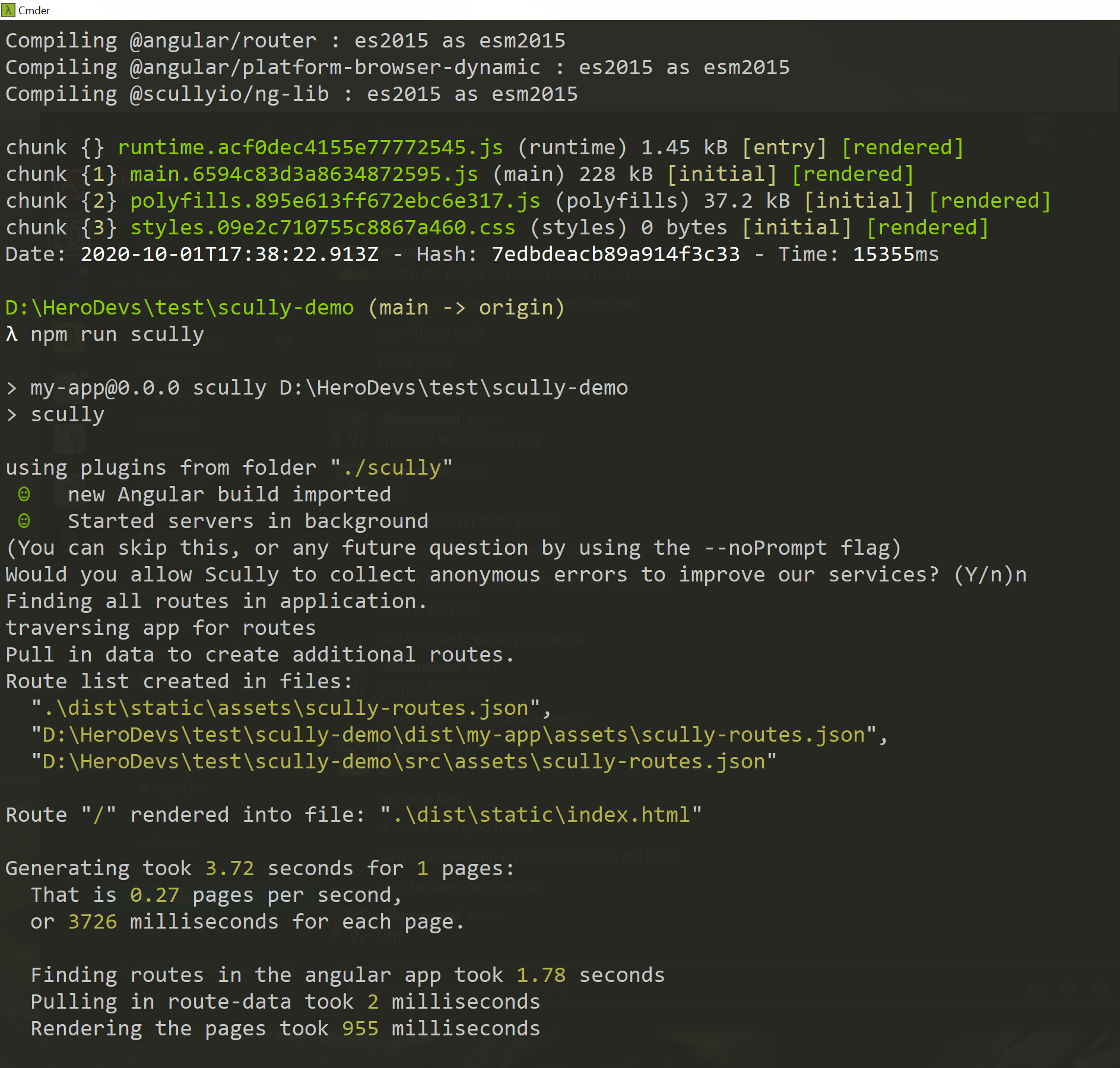Select the src assets scully-routes.json path
Screen dimensions: 1120x1068
404,761
